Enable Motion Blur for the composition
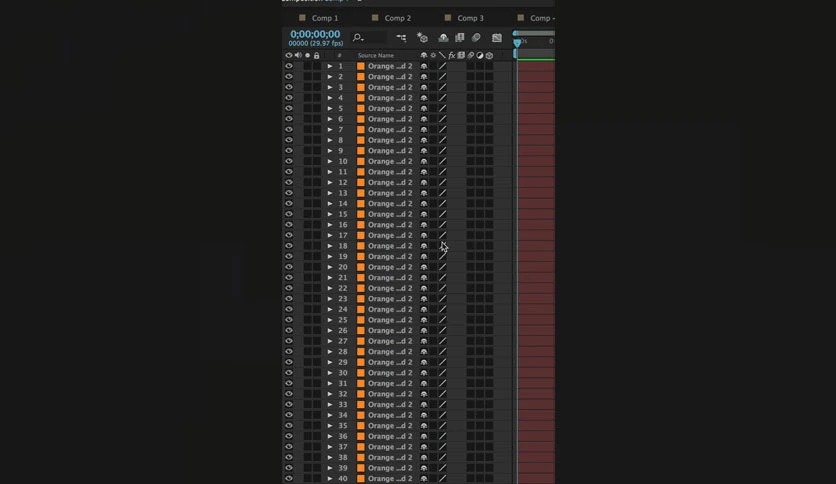 point(476,38)
